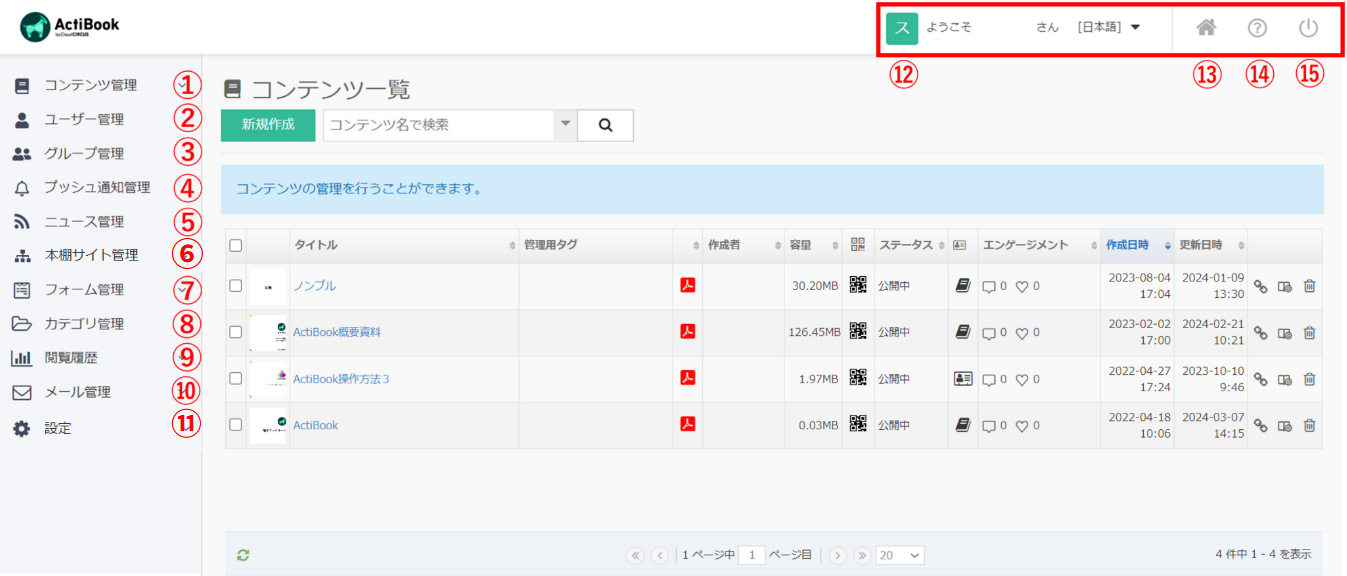The height and width of the screenshot is (576, 1347).
Task: Click the ID card icon in ActiBook操作方法3 row
Action: point(963,379)
